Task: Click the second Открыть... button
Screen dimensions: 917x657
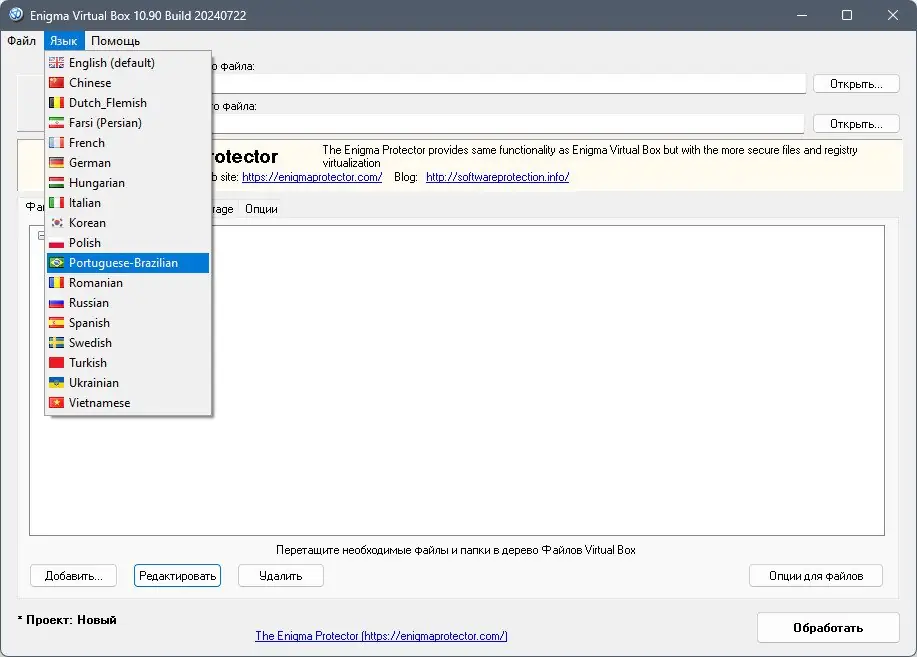Action: 856,123
